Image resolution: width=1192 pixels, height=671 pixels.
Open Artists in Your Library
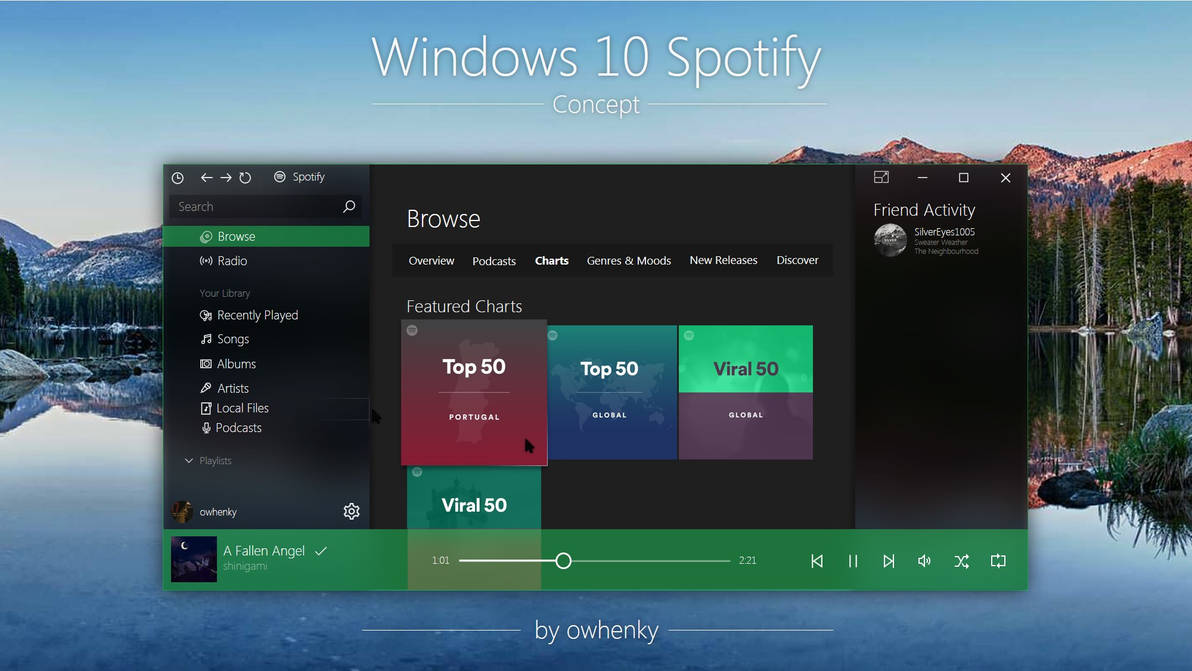(x=224, y=388)
